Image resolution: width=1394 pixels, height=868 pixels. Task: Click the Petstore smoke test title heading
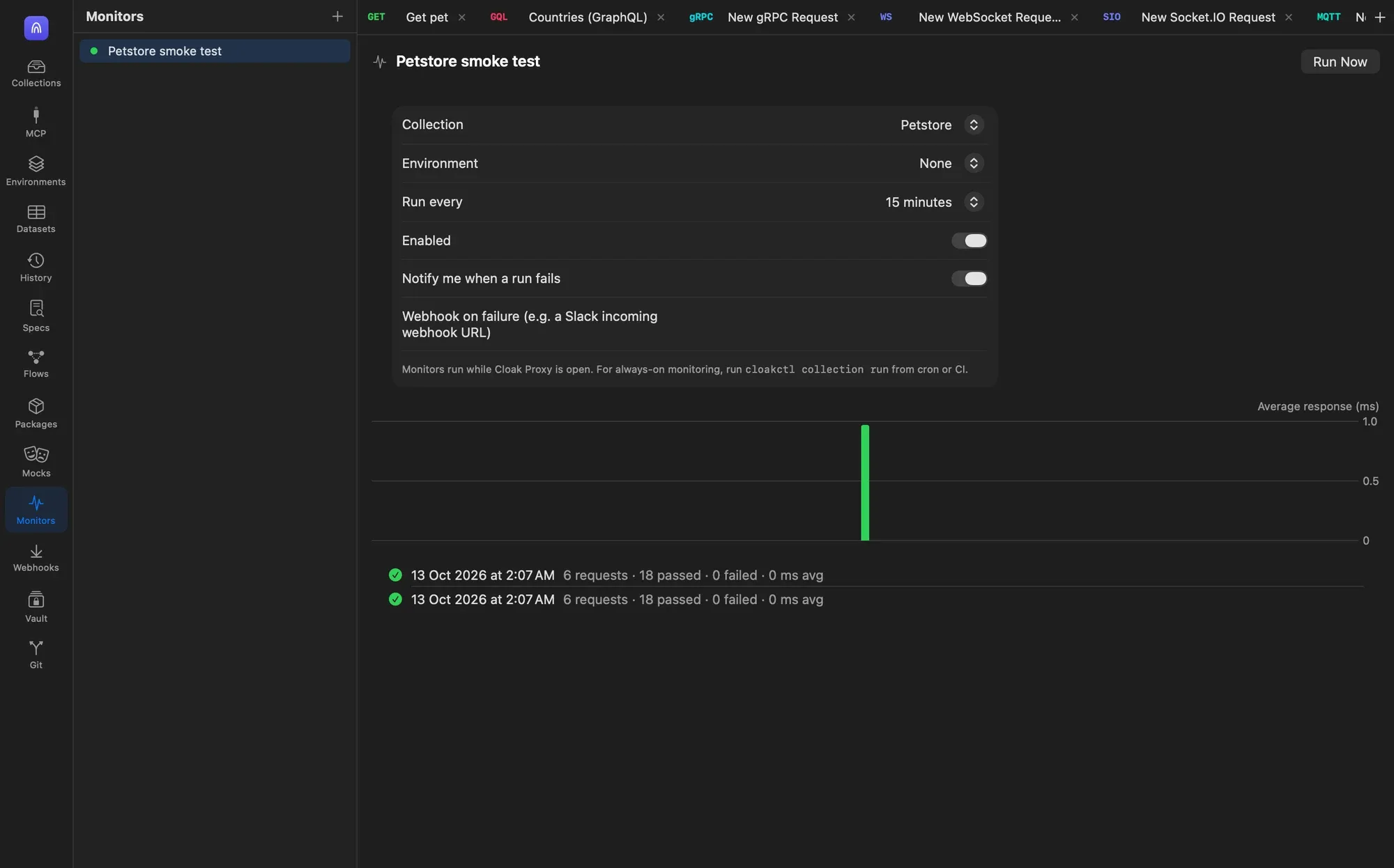coord(468,61)
